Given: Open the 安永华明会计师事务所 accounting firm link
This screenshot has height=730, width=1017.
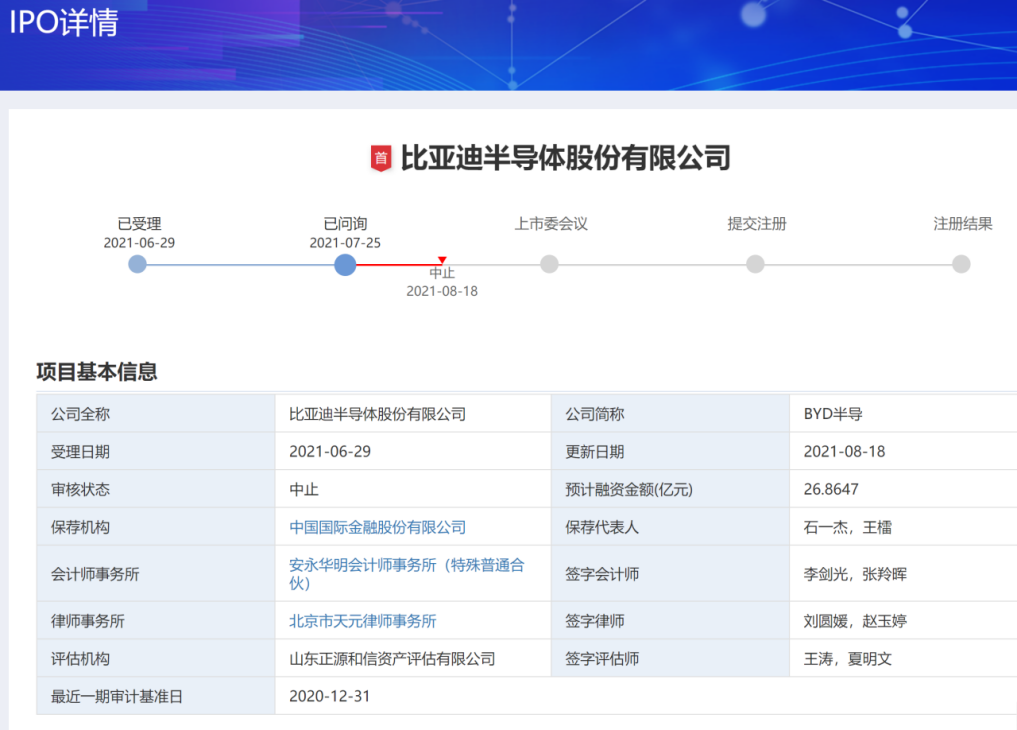Looking at the screenshot, I should (x=407, y=574).
